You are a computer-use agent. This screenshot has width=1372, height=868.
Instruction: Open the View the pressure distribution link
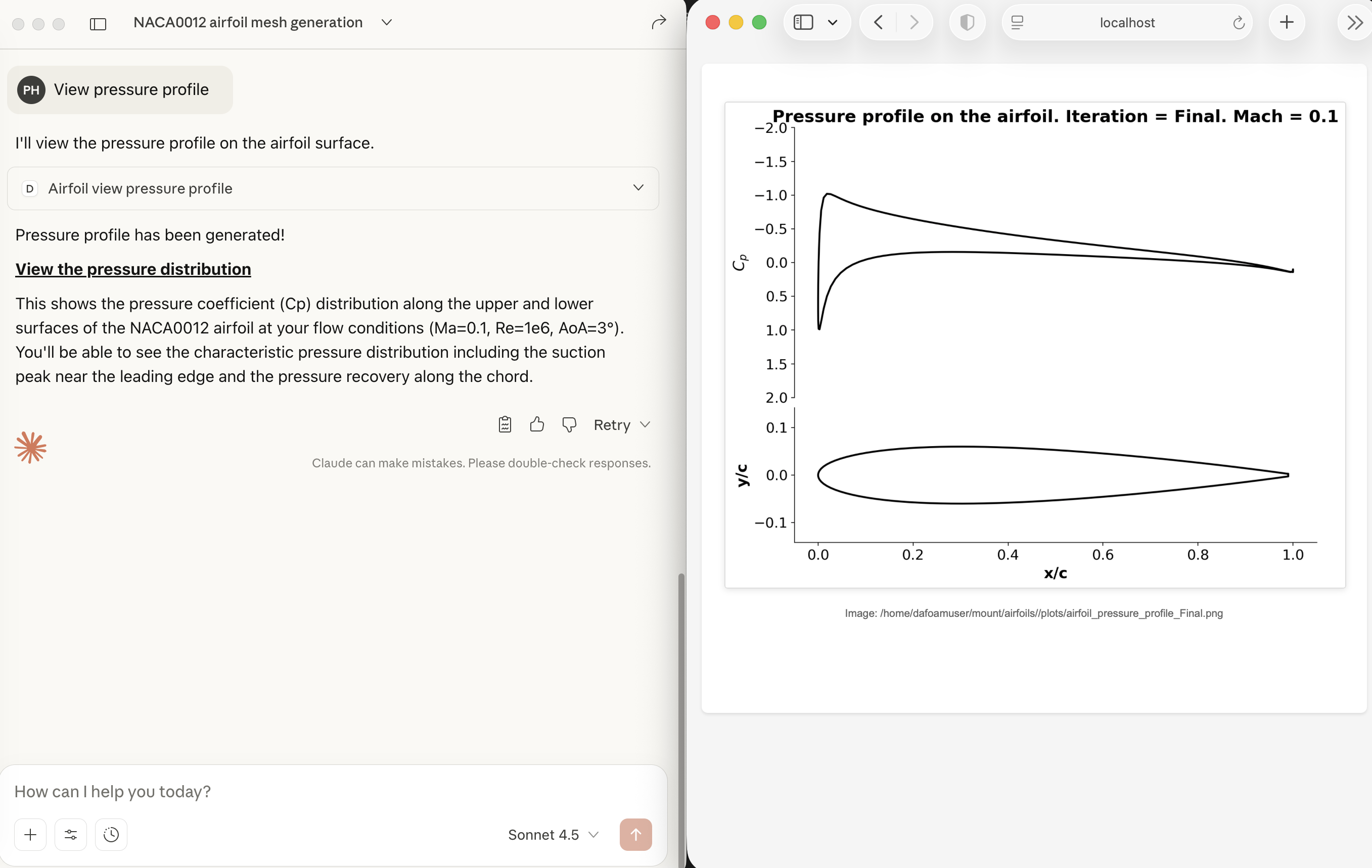point(133,269)
